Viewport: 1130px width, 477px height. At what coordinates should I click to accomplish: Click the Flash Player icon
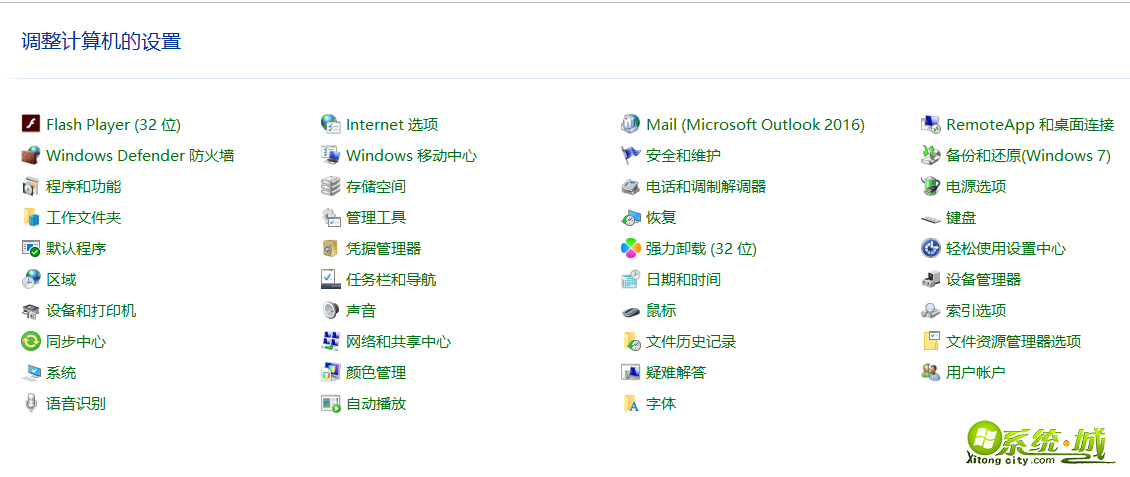click(30, 124)
